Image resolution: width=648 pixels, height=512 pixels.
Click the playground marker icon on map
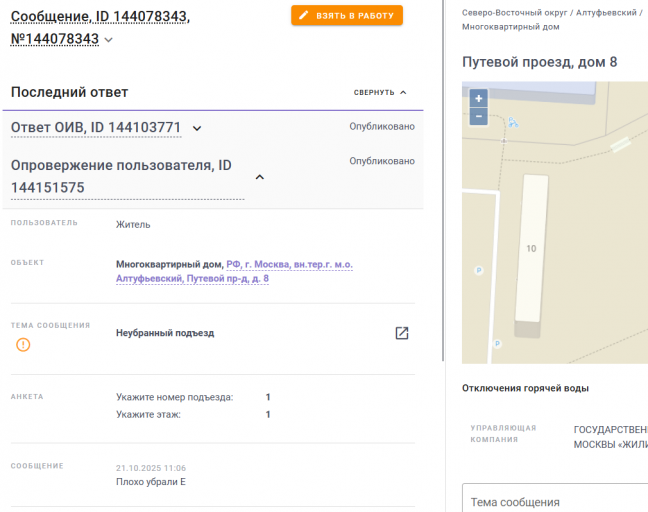pyautogui.click(x=513, y=122)
